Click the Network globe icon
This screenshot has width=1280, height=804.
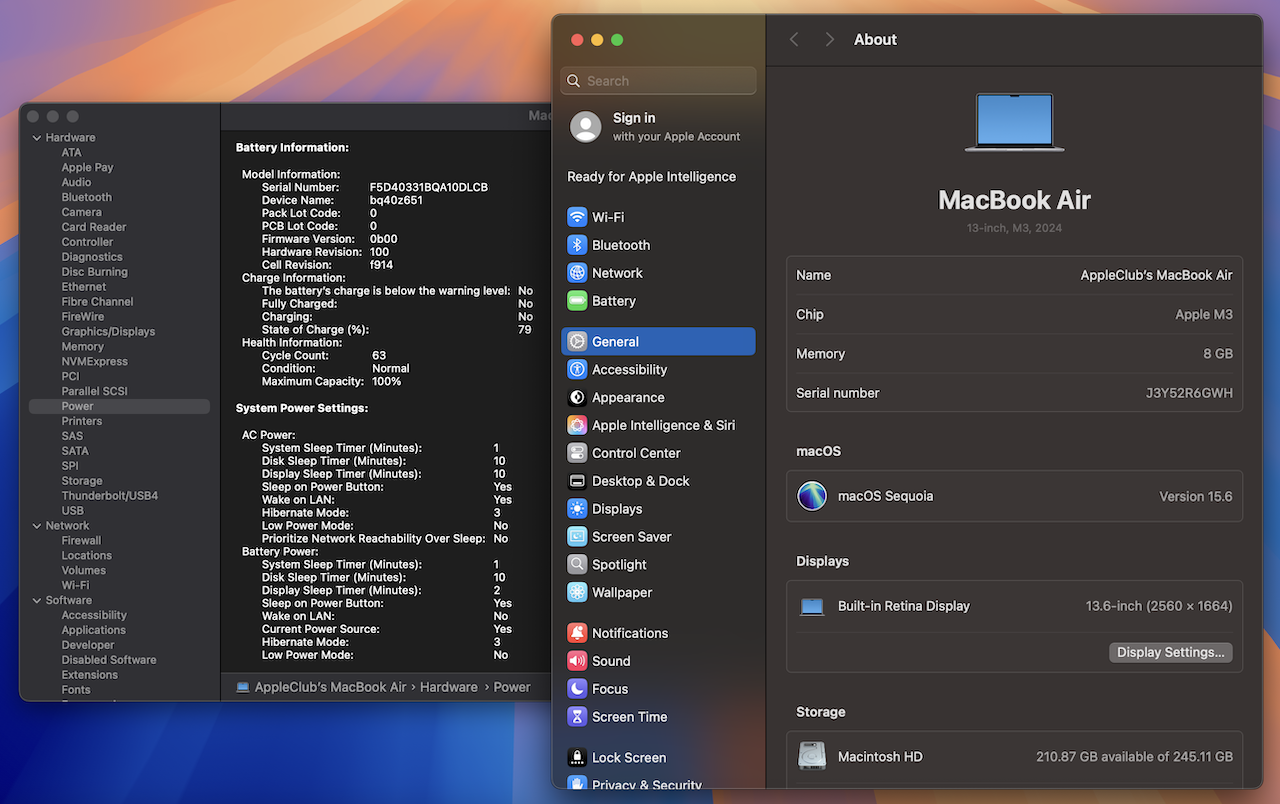(577, 273)
